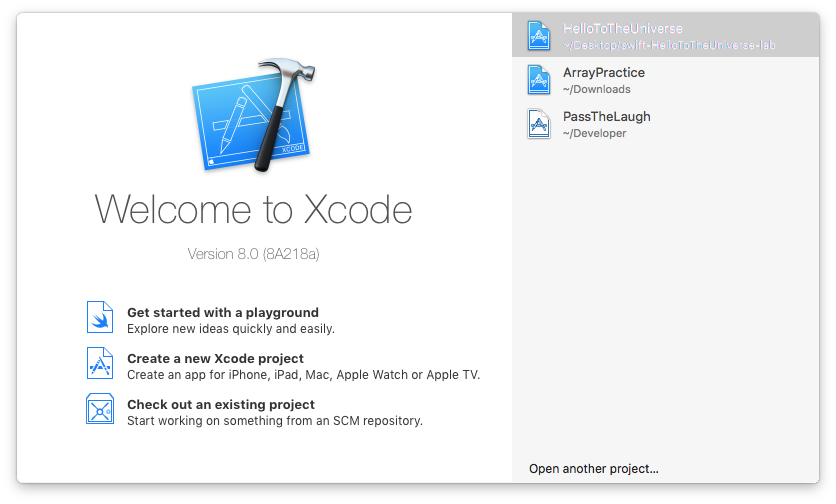Click the ~/Developer path text
The image size is (836, 504).
(x=594, y=133)
